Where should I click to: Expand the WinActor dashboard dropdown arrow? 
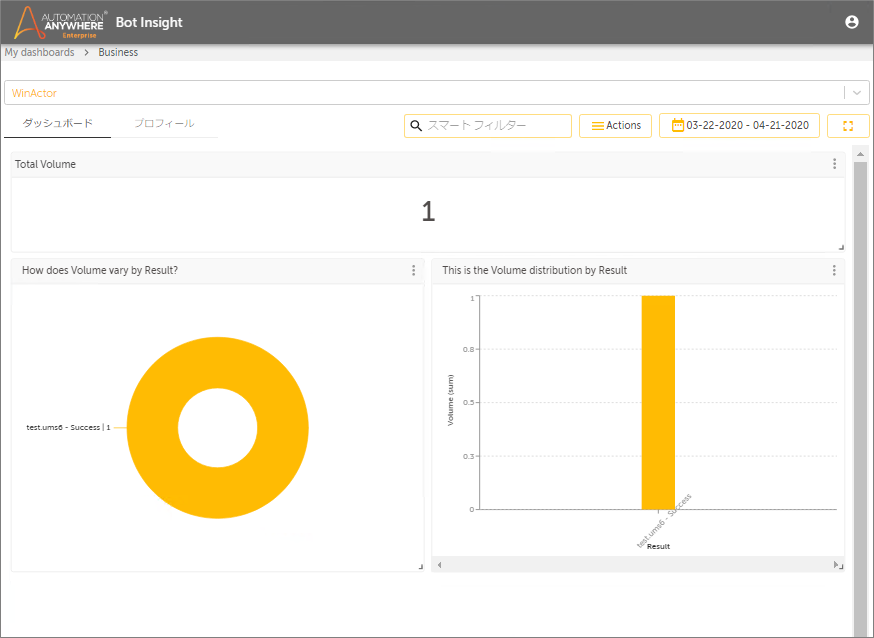click(857, 92)
